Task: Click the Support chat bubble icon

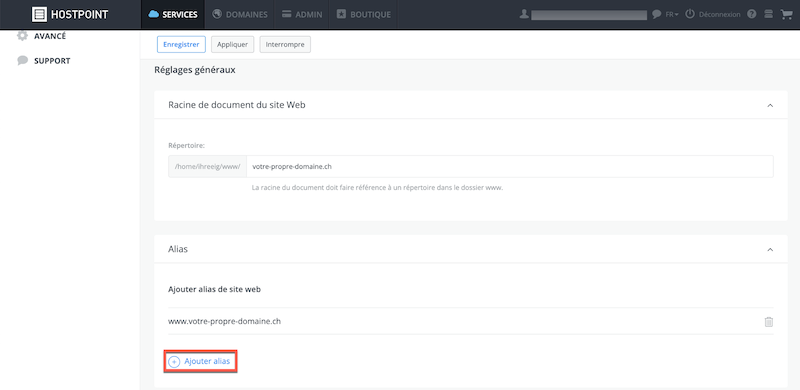Action: pyautogui.click(x=22, y=61)
